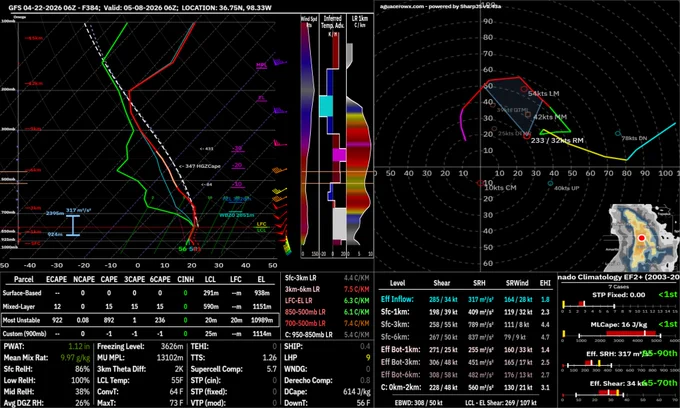
Task: Click the Surface-Based parcel row label
Action: point(22,293)
